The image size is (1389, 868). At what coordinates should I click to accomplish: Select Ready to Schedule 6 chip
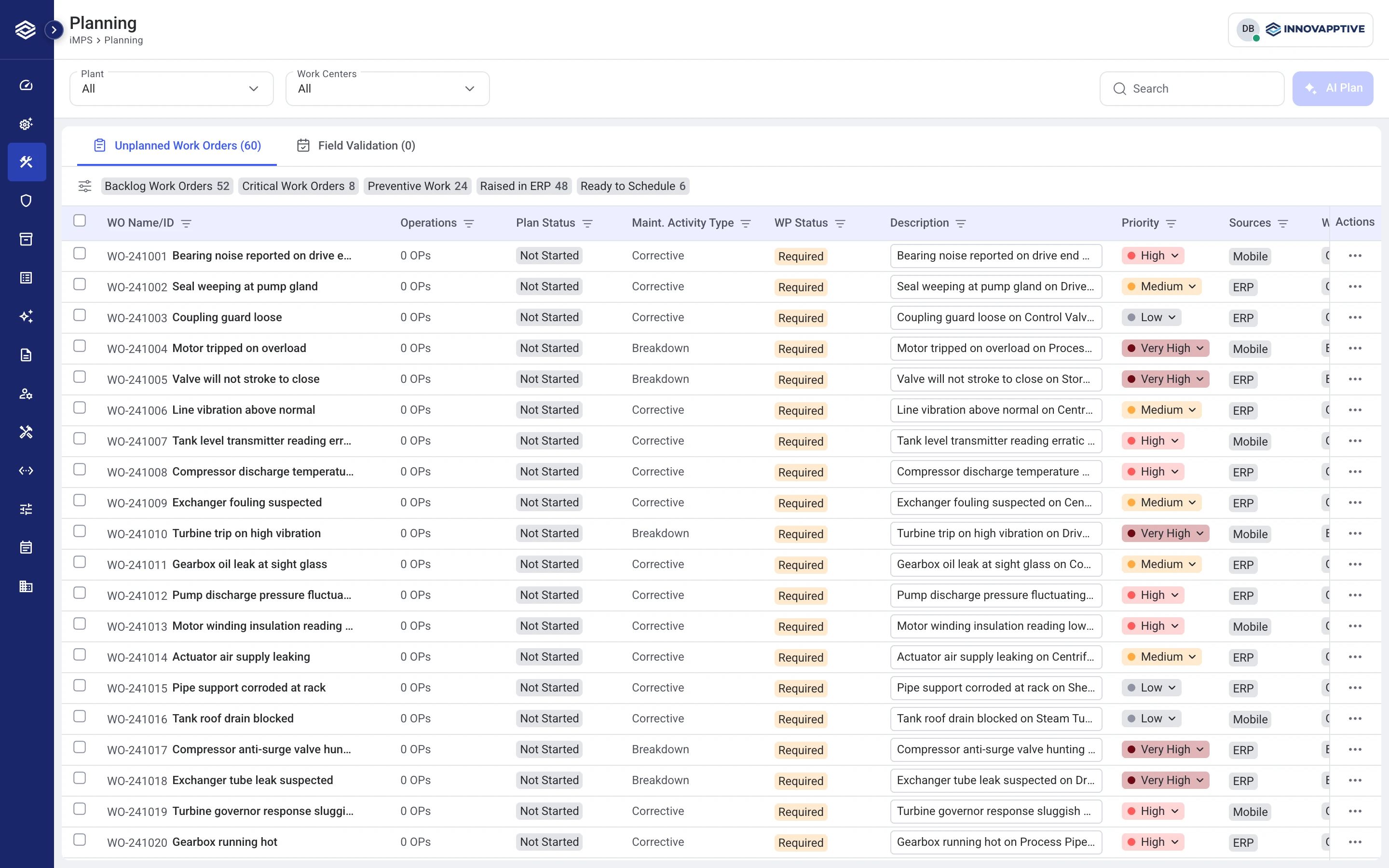tap(632, 186)
